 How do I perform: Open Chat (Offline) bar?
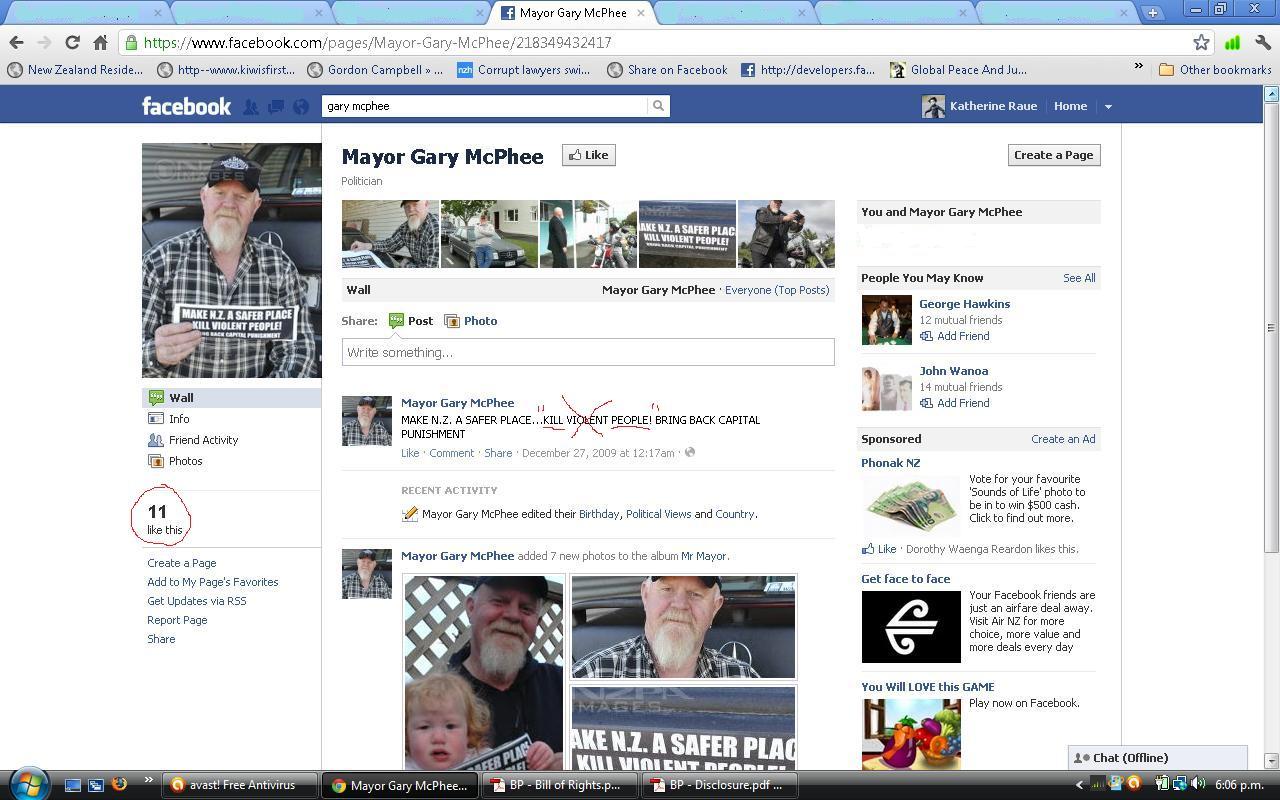pos(1157,758)
